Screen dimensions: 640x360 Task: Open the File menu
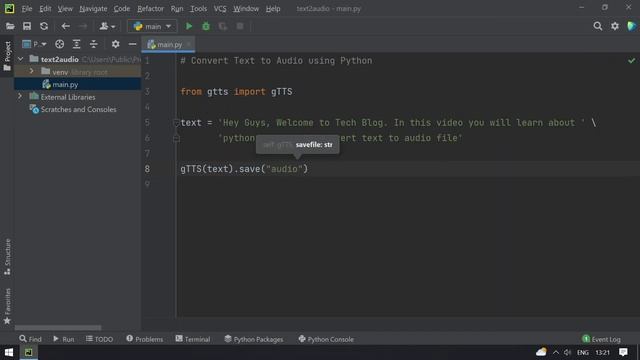(x=27, y=9)
